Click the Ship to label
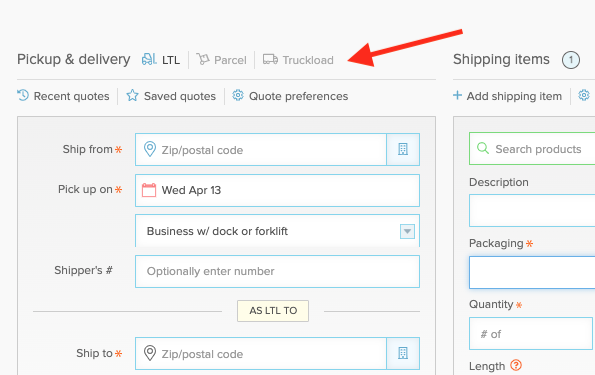The height and width of the screenshot is (375, 595). pyautogui.click(x=94, y=353)
